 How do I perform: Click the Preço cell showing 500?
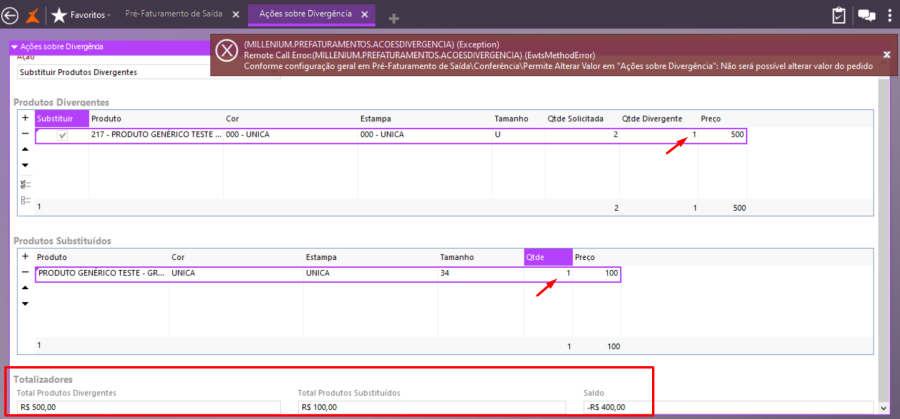(722, 135)
